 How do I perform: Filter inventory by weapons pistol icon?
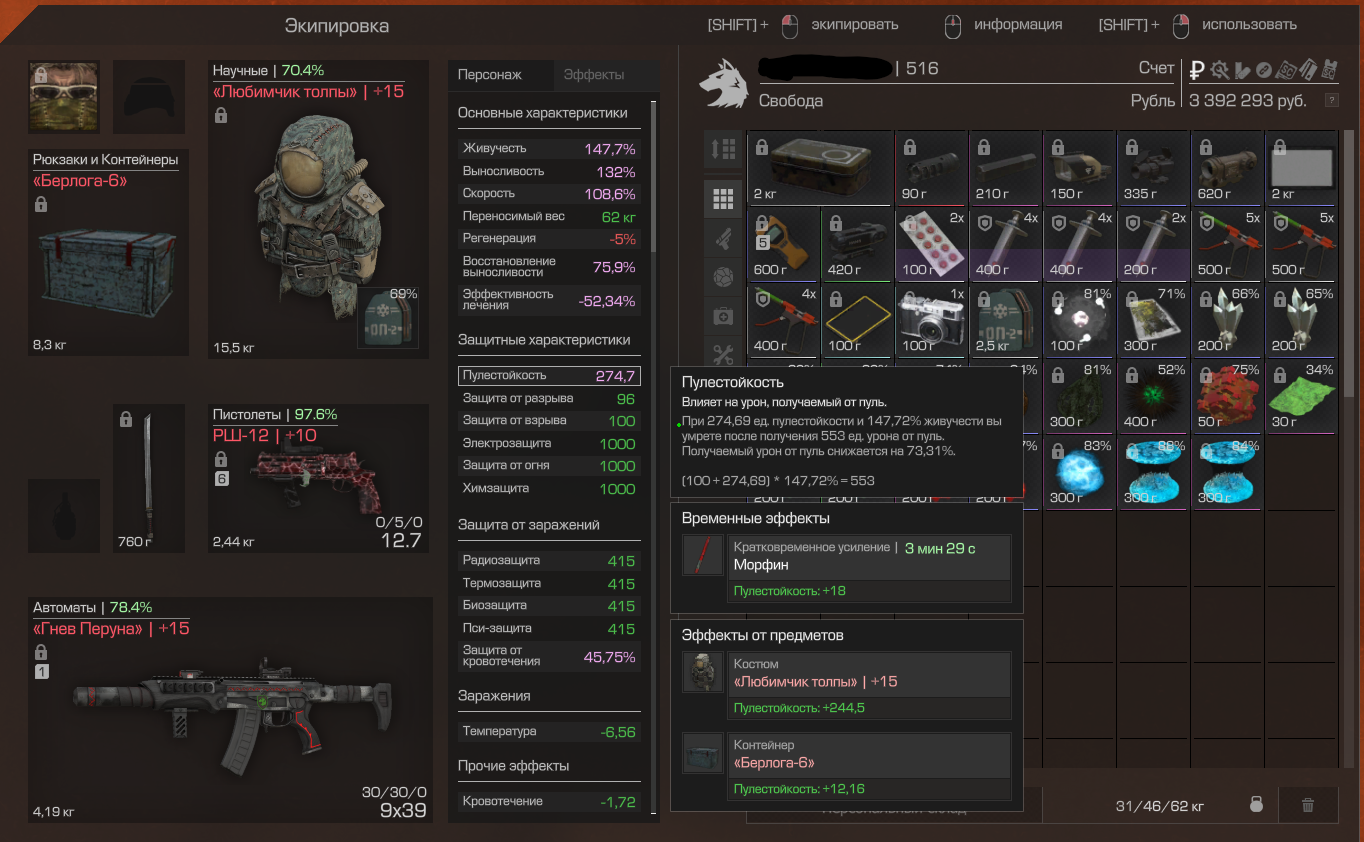coord(723,237)
